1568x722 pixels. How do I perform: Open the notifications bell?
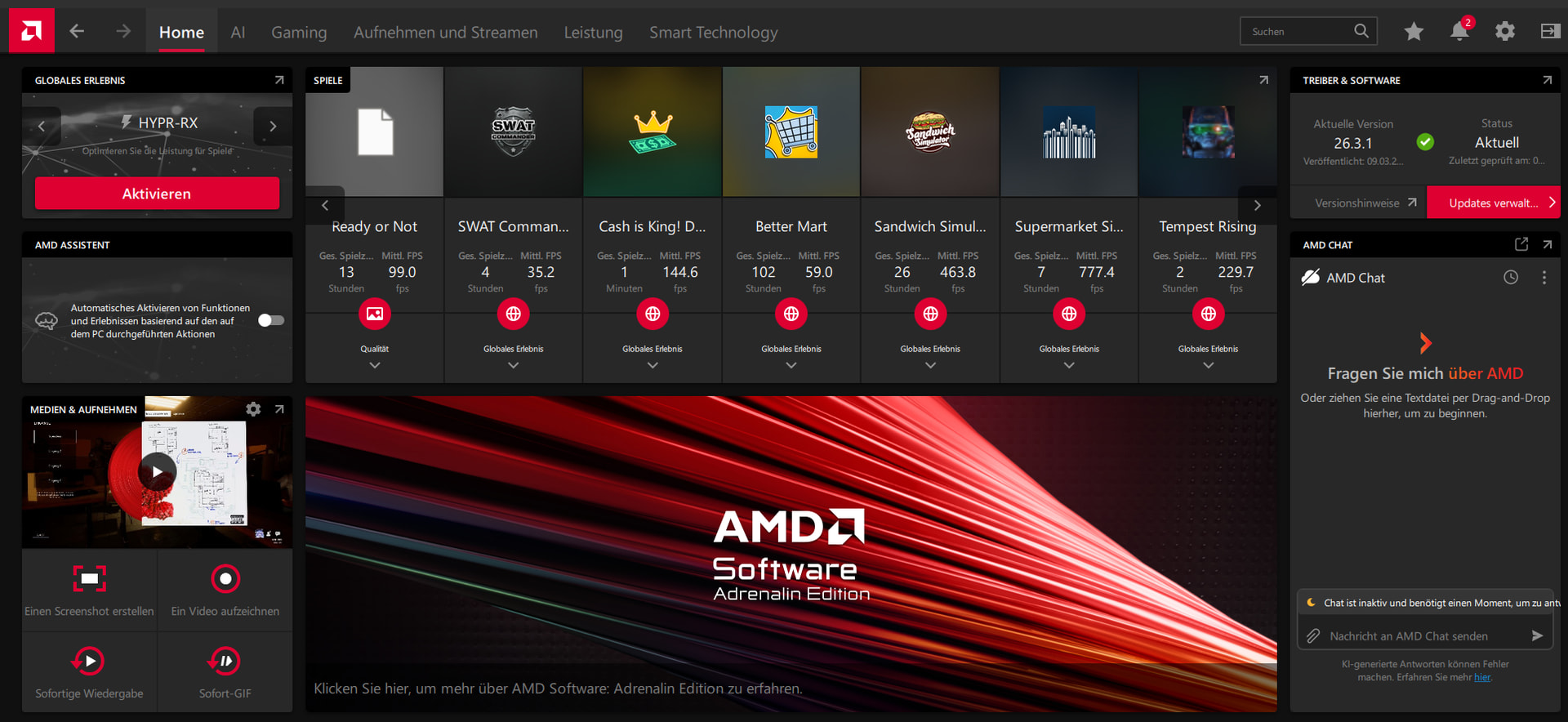pyautogui.click(x=1459, y=31)
